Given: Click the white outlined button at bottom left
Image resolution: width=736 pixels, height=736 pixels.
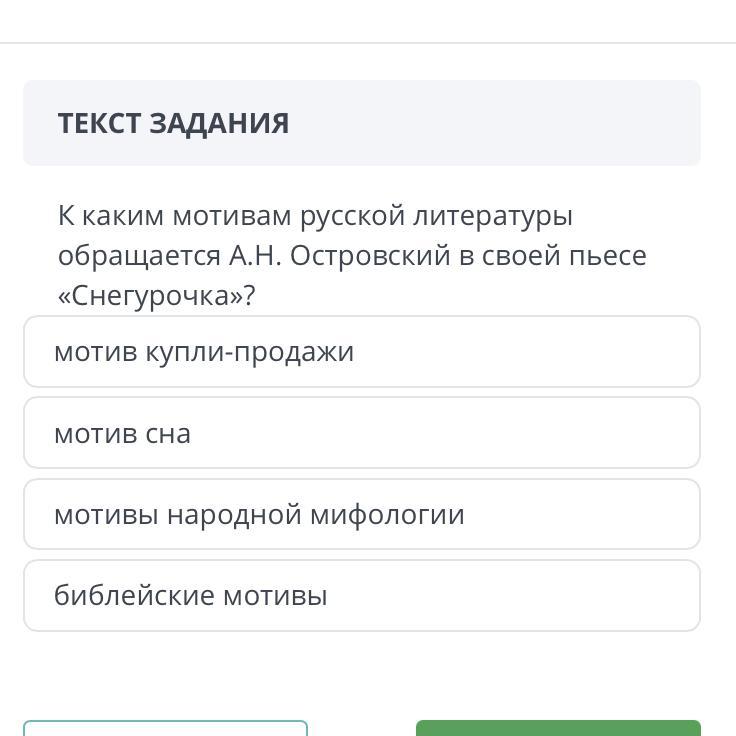Looking at the screenshot, I should point(165,728).
